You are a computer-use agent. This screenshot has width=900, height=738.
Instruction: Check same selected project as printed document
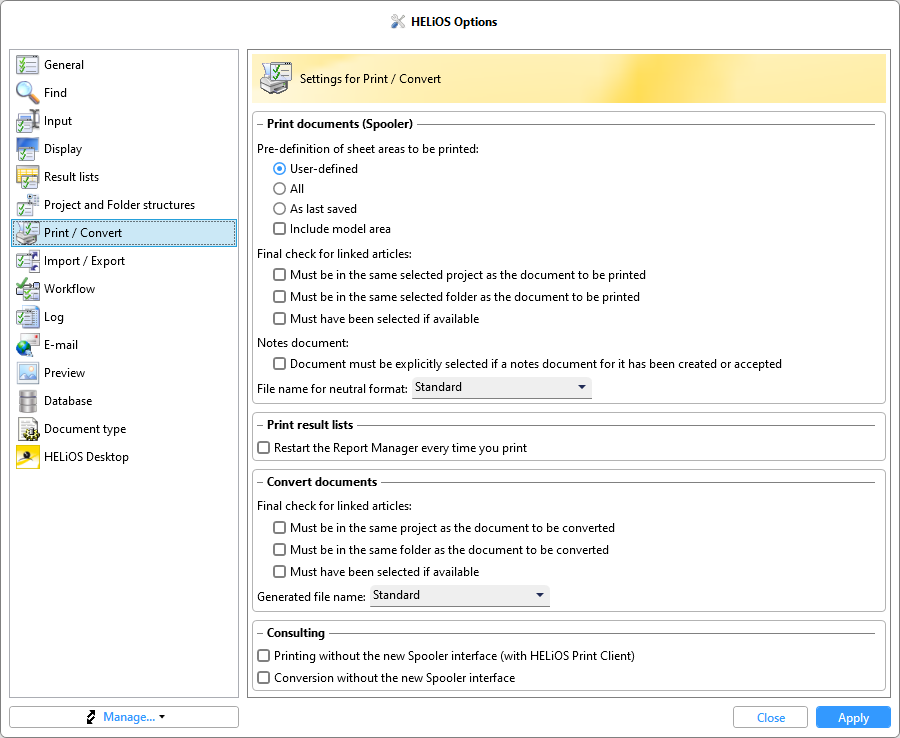[x=280, y=275]
